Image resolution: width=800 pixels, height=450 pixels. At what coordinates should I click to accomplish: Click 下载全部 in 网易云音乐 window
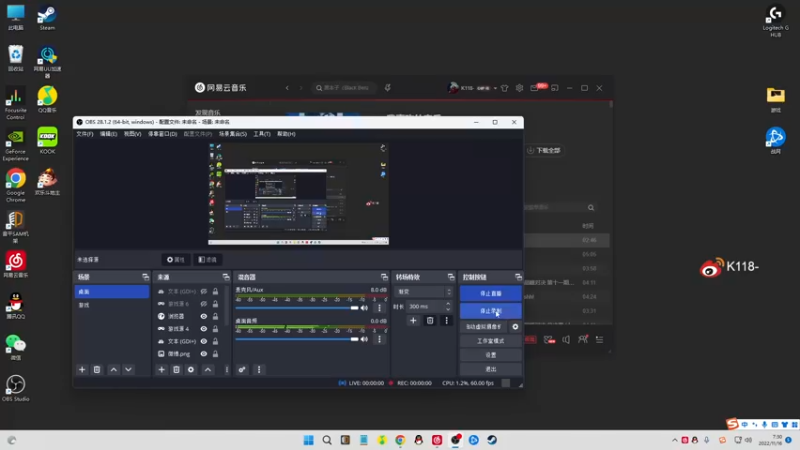(x=544, y=151)
